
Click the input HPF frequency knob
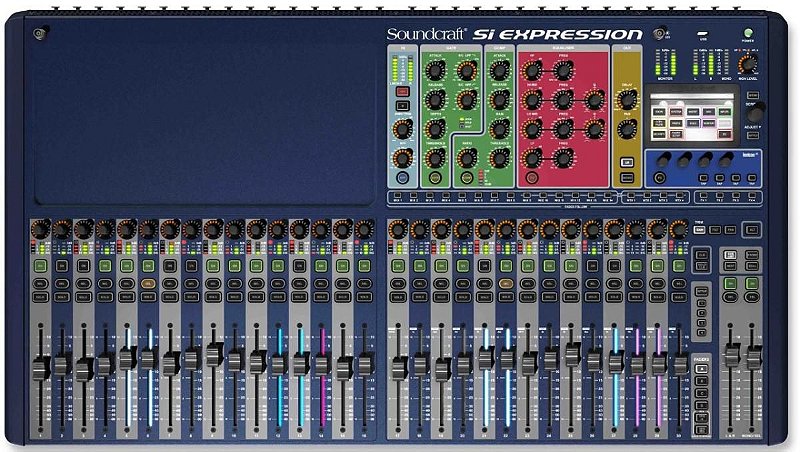(x=403, y=158)
